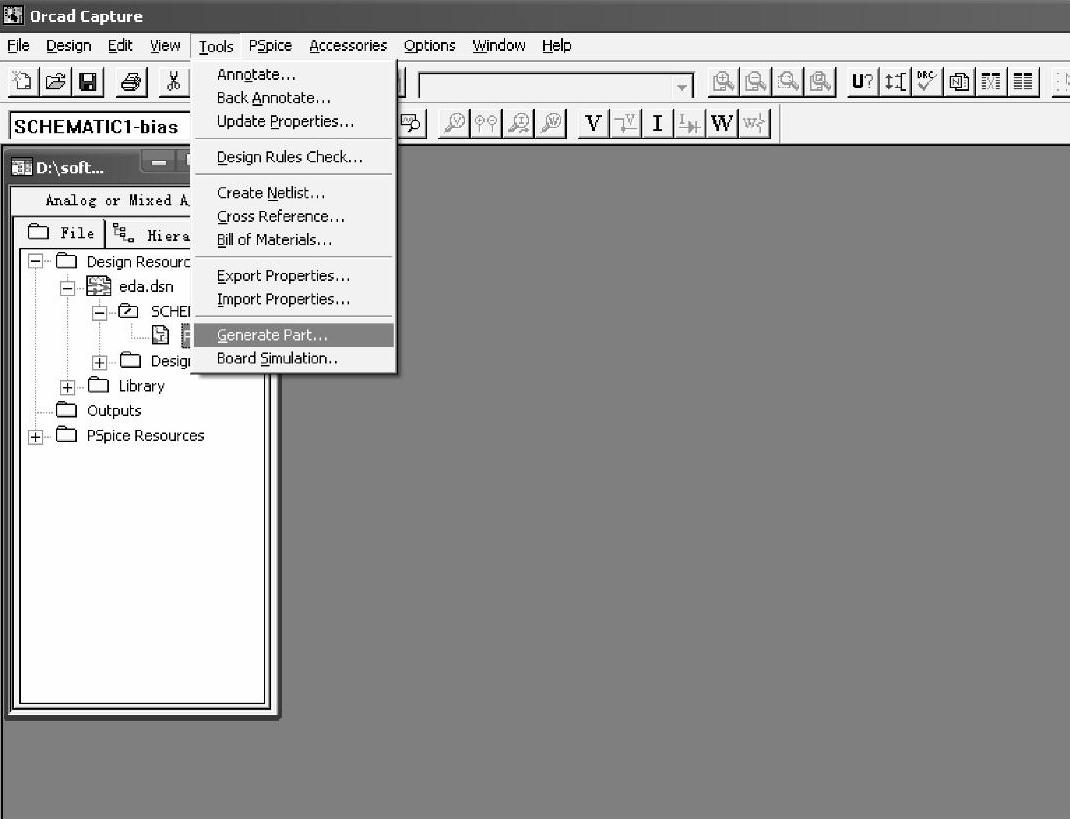Choose Annotate... in the Tools menu

pyautogui.click(x=294, y=74)
